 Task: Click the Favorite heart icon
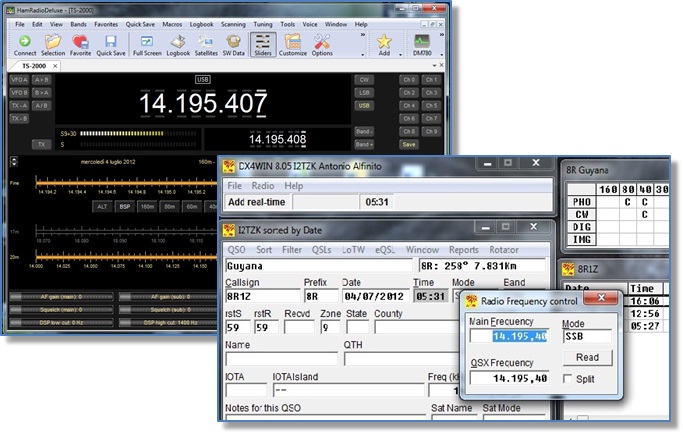pyautogui.click(x=80, y=45)
